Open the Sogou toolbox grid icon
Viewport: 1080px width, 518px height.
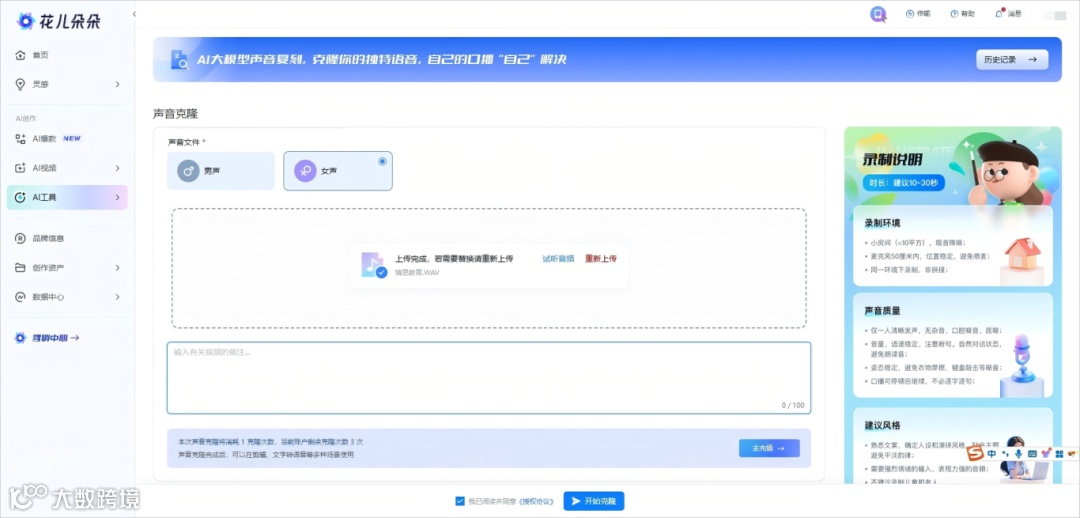click(x=1059, y=454)
